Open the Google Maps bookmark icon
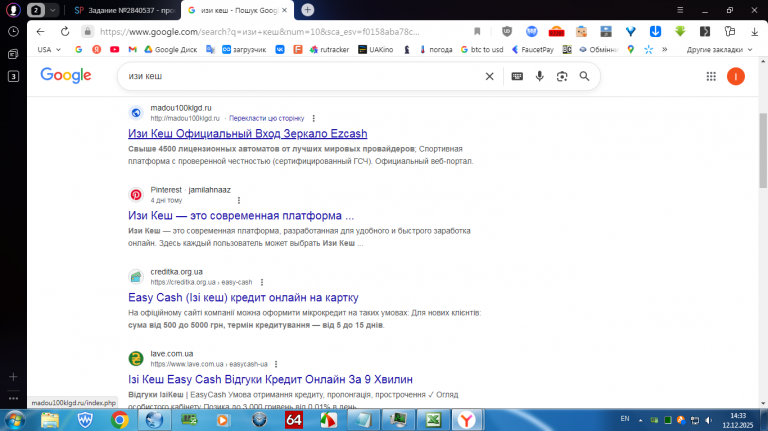The image size is (768, 431). pyautogui.click(x=631, y=49)
